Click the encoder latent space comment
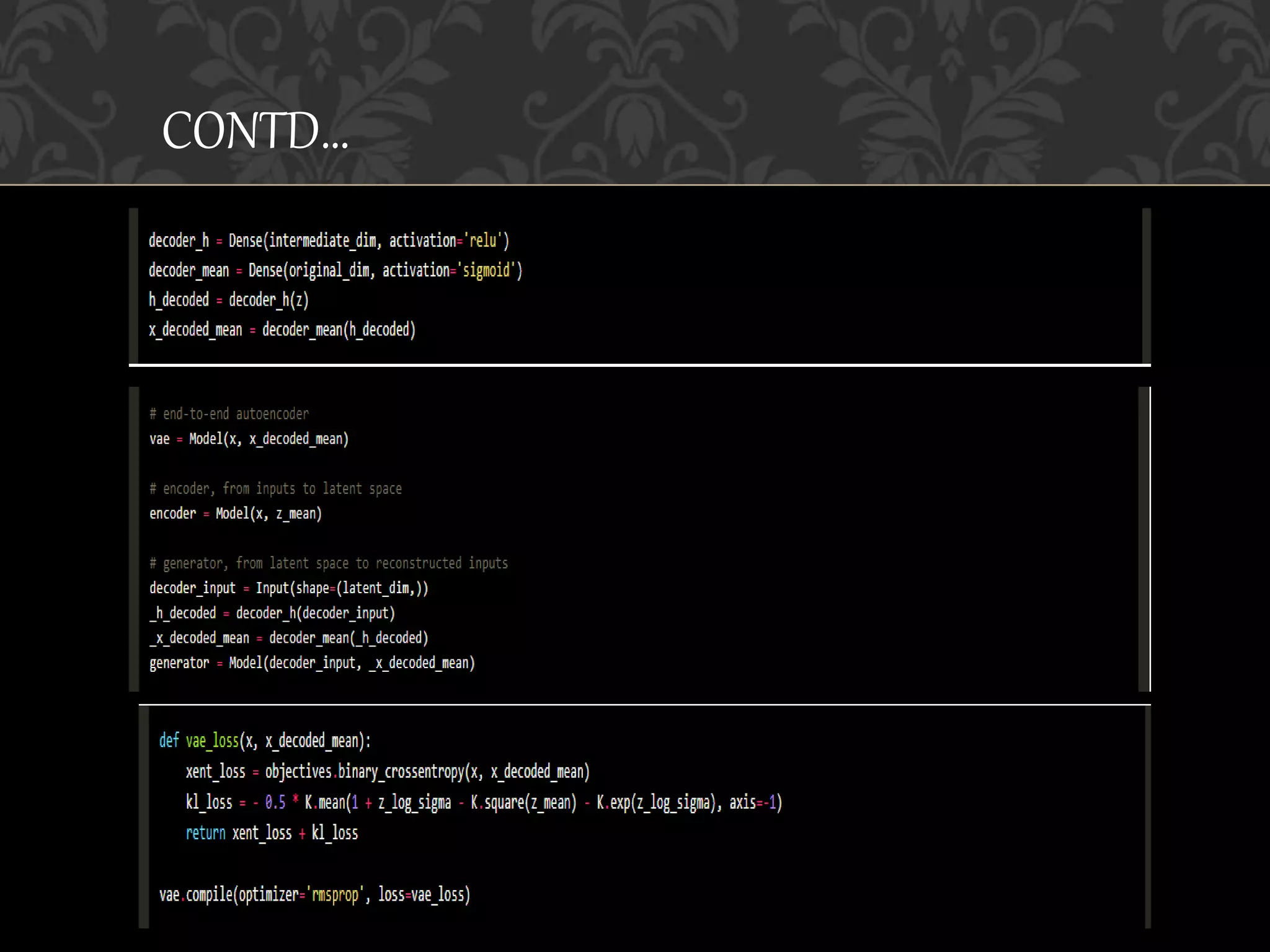Screen dimensions: 1270x952 pyautogui.click(x=275, y=489)
